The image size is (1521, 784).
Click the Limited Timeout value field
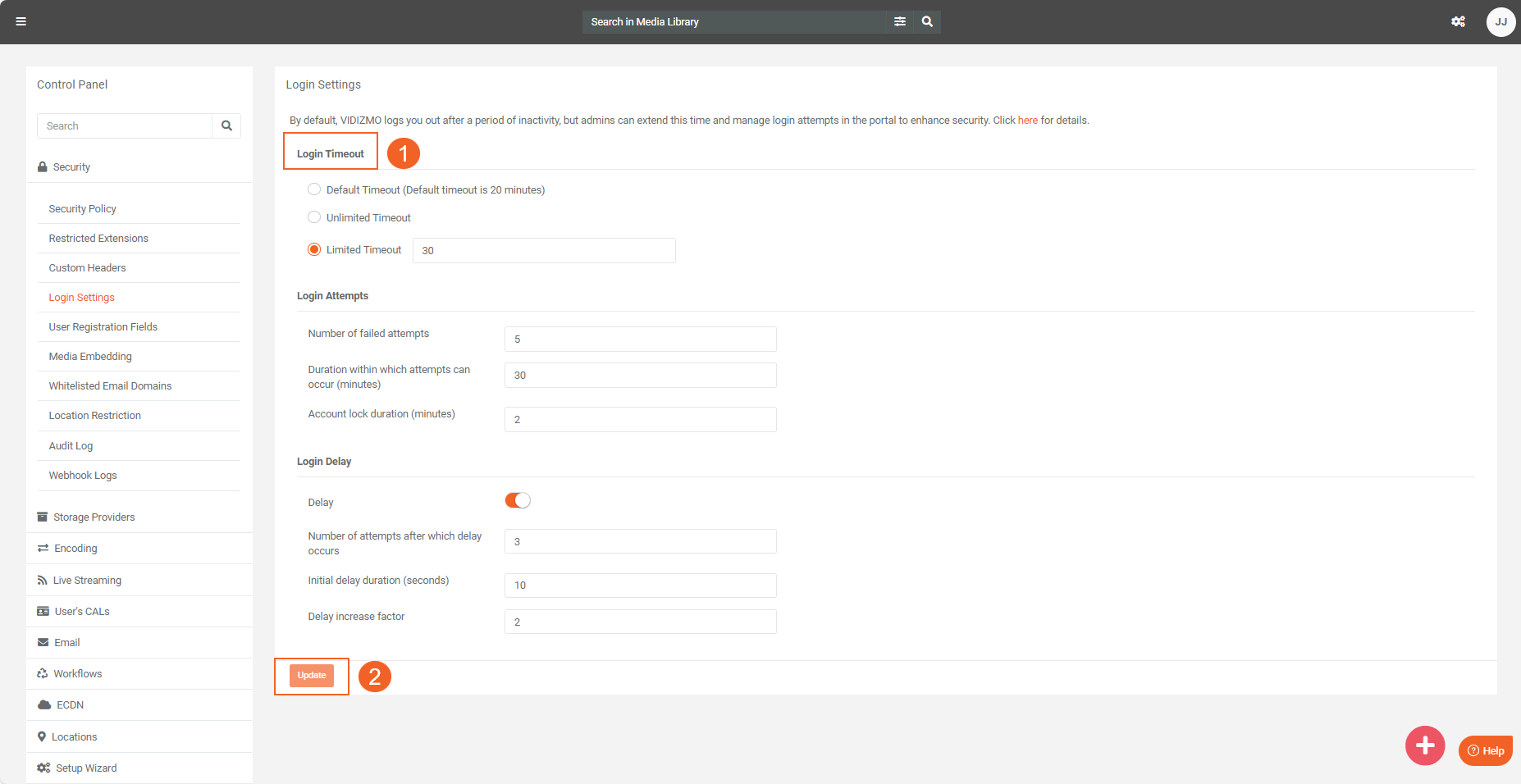(x=543, y=251)
